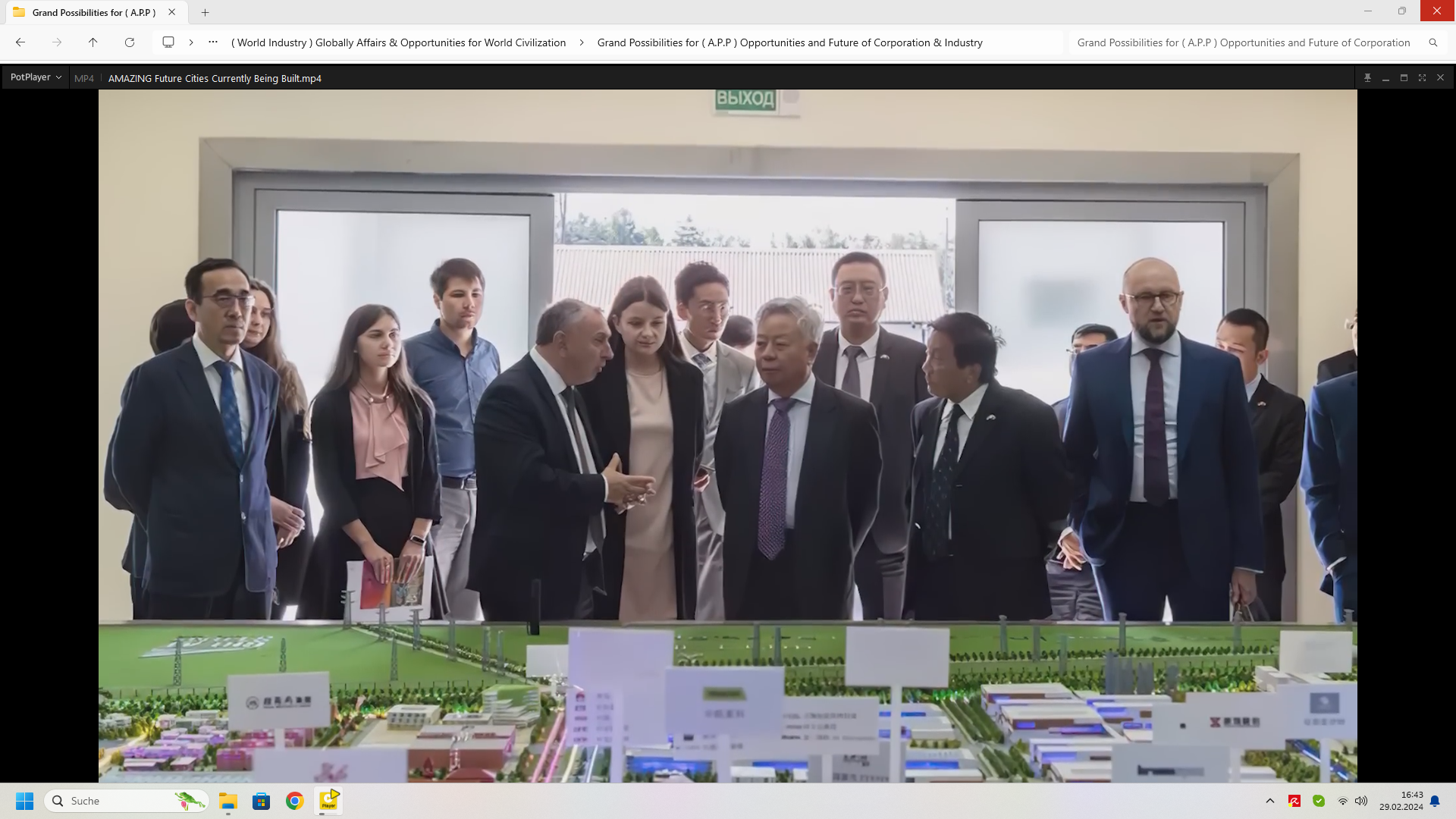Open the volume control

pyautogui.click(x=1361, y=801)
